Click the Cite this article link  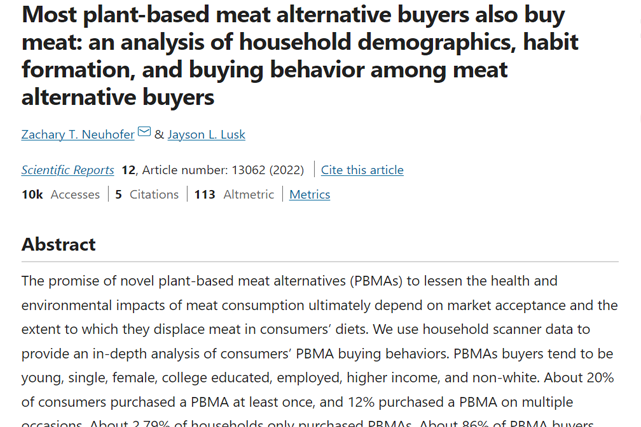pyautogui.click(x=362, y=170)
